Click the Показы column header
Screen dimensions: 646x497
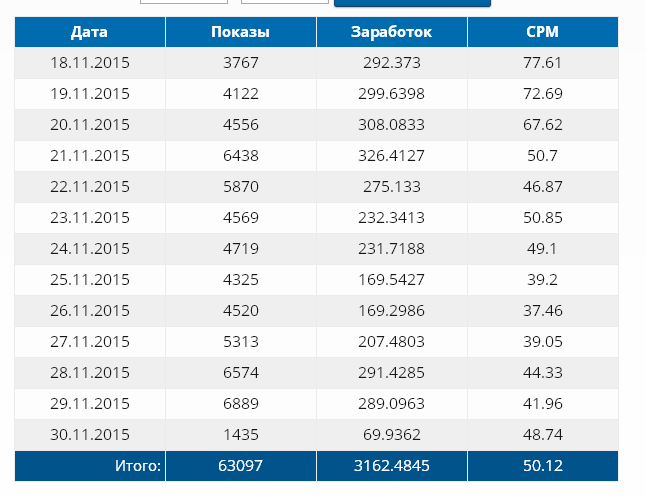pos(240,32)
